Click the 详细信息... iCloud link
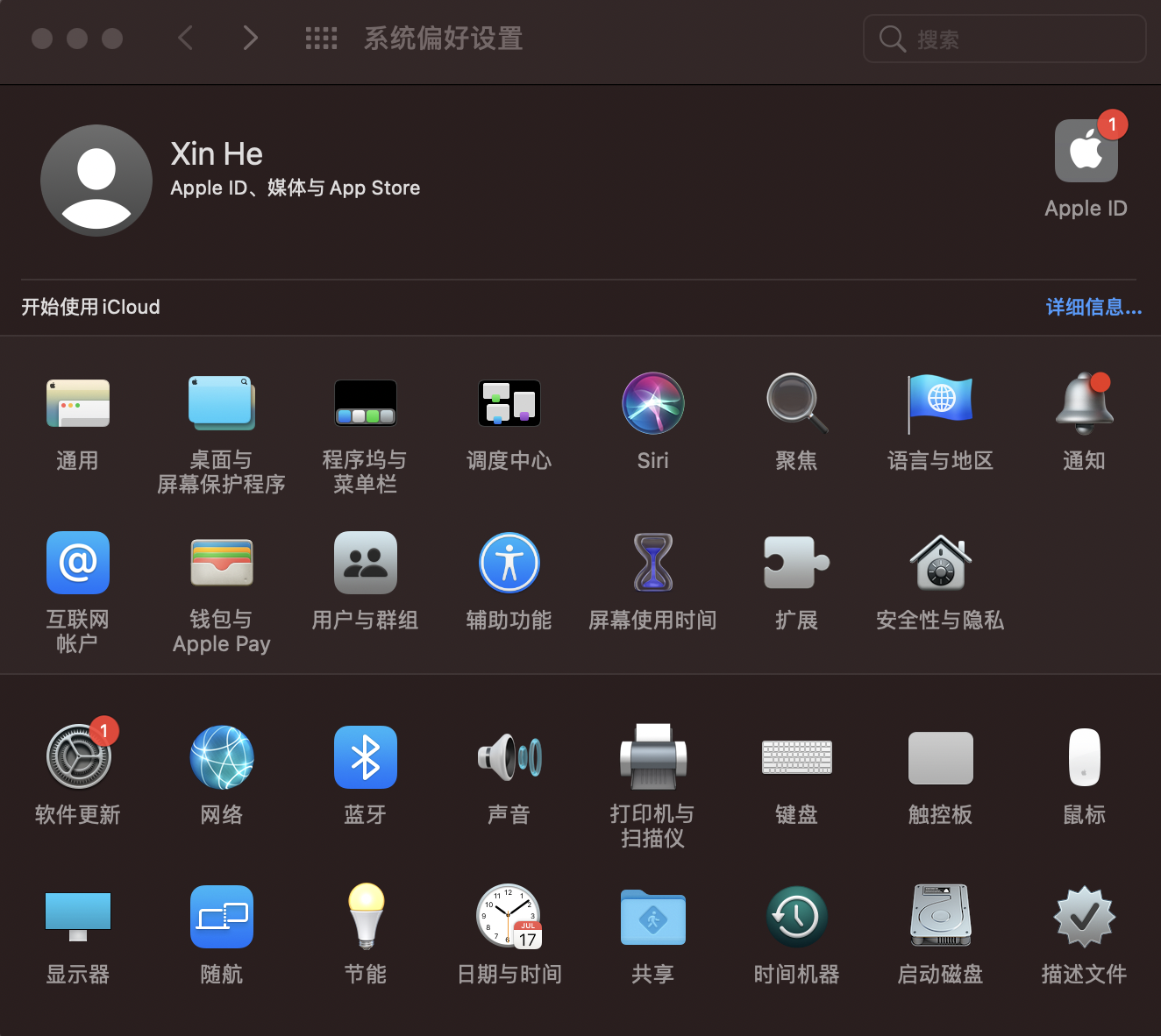Screen dimensions: 1161x1036 [x=1093, y=307]
